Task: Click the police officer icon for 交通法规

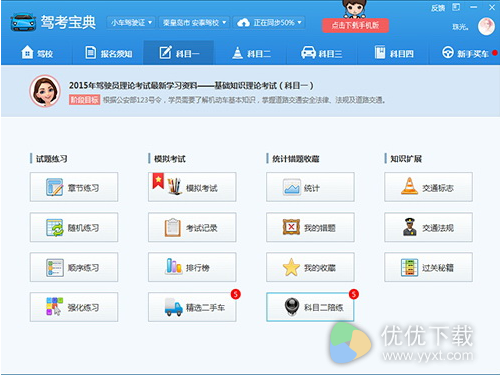Action: [x=409, y=227]
